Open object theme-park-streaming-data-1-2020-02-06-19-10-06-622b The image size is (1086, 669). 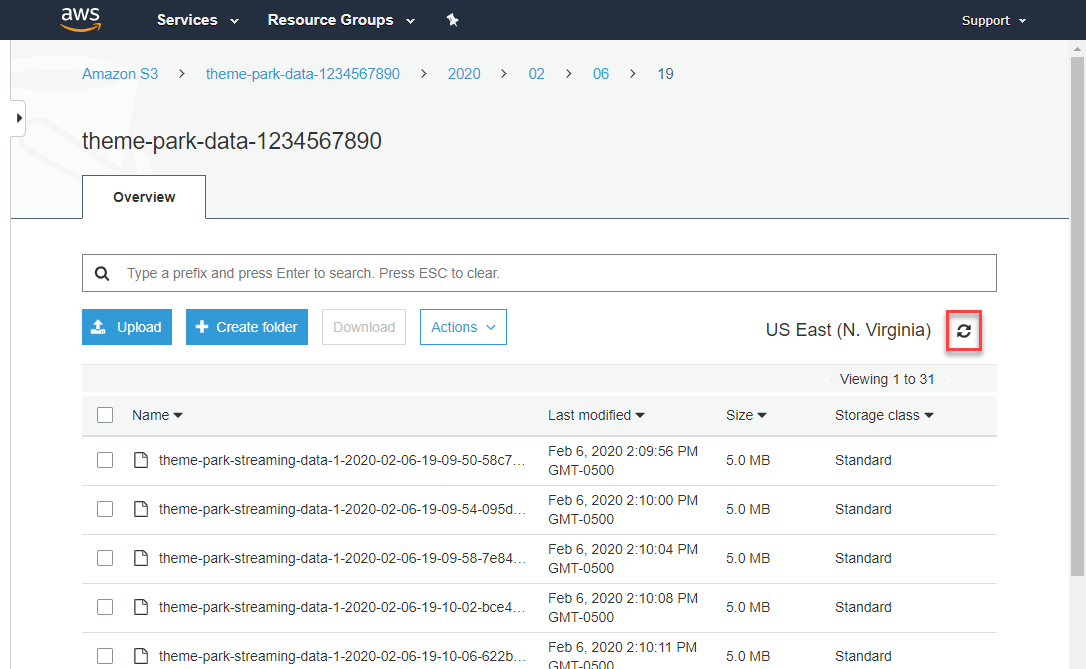pos(342,656)
